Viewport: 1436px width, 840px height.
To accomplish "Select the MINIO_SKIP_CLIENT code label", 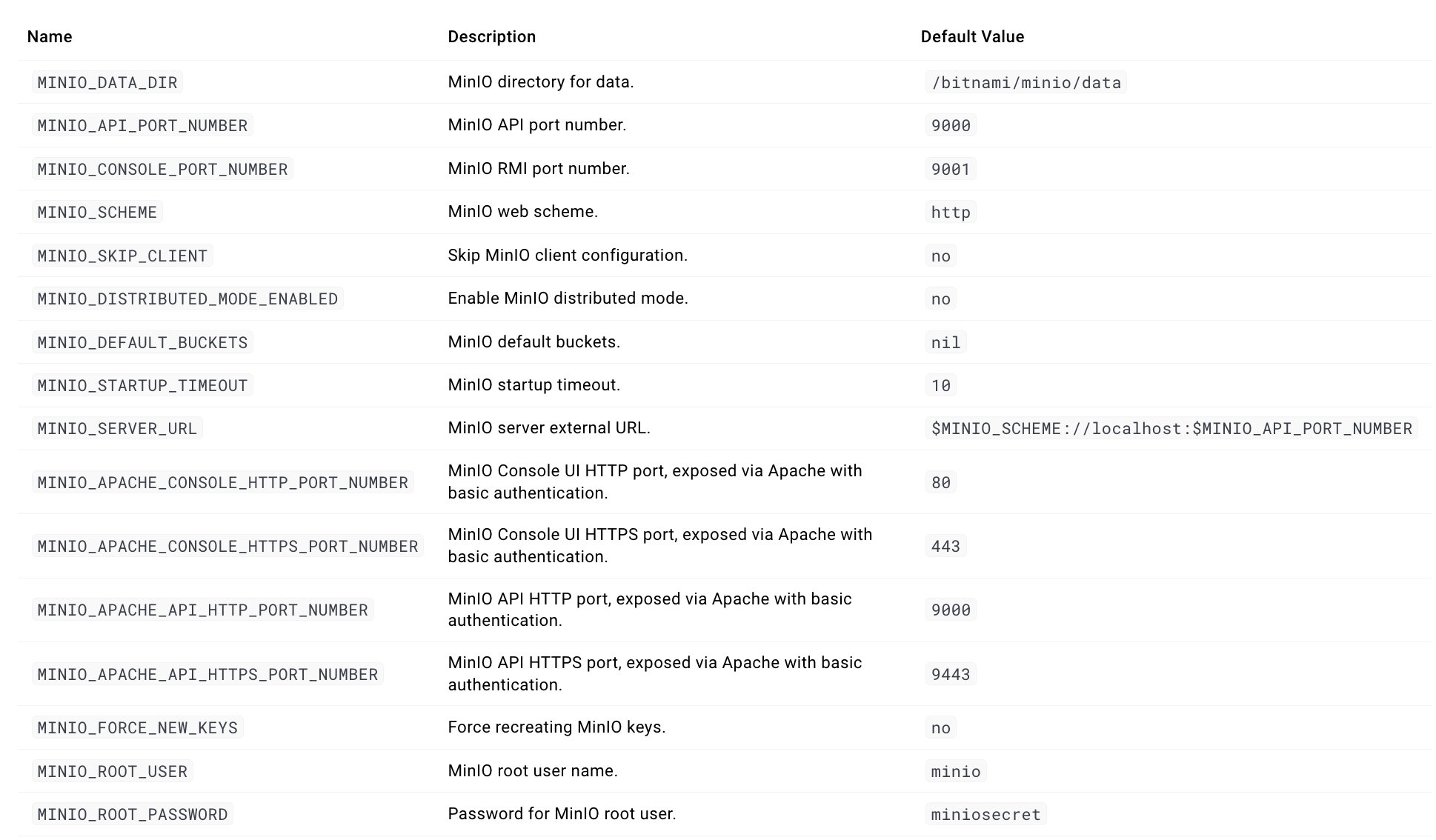I will tap(122, 256).
